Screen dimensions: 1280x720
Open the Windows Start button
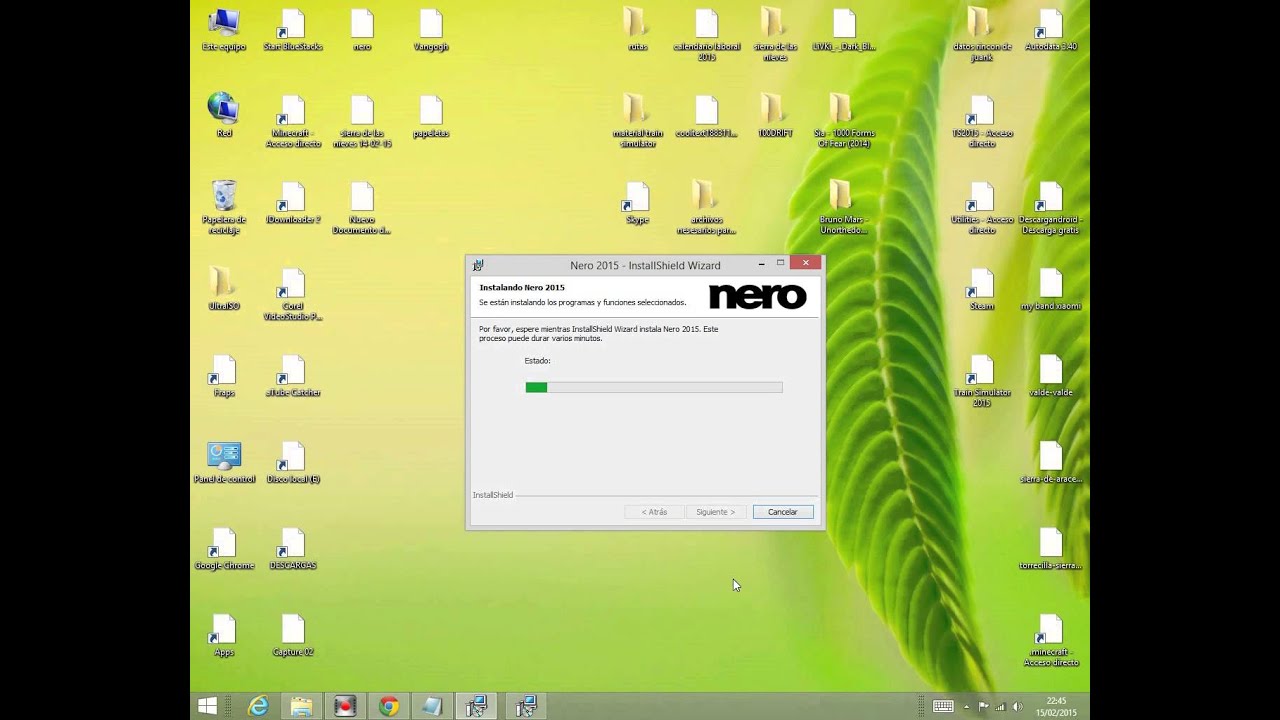coord(207,706)
